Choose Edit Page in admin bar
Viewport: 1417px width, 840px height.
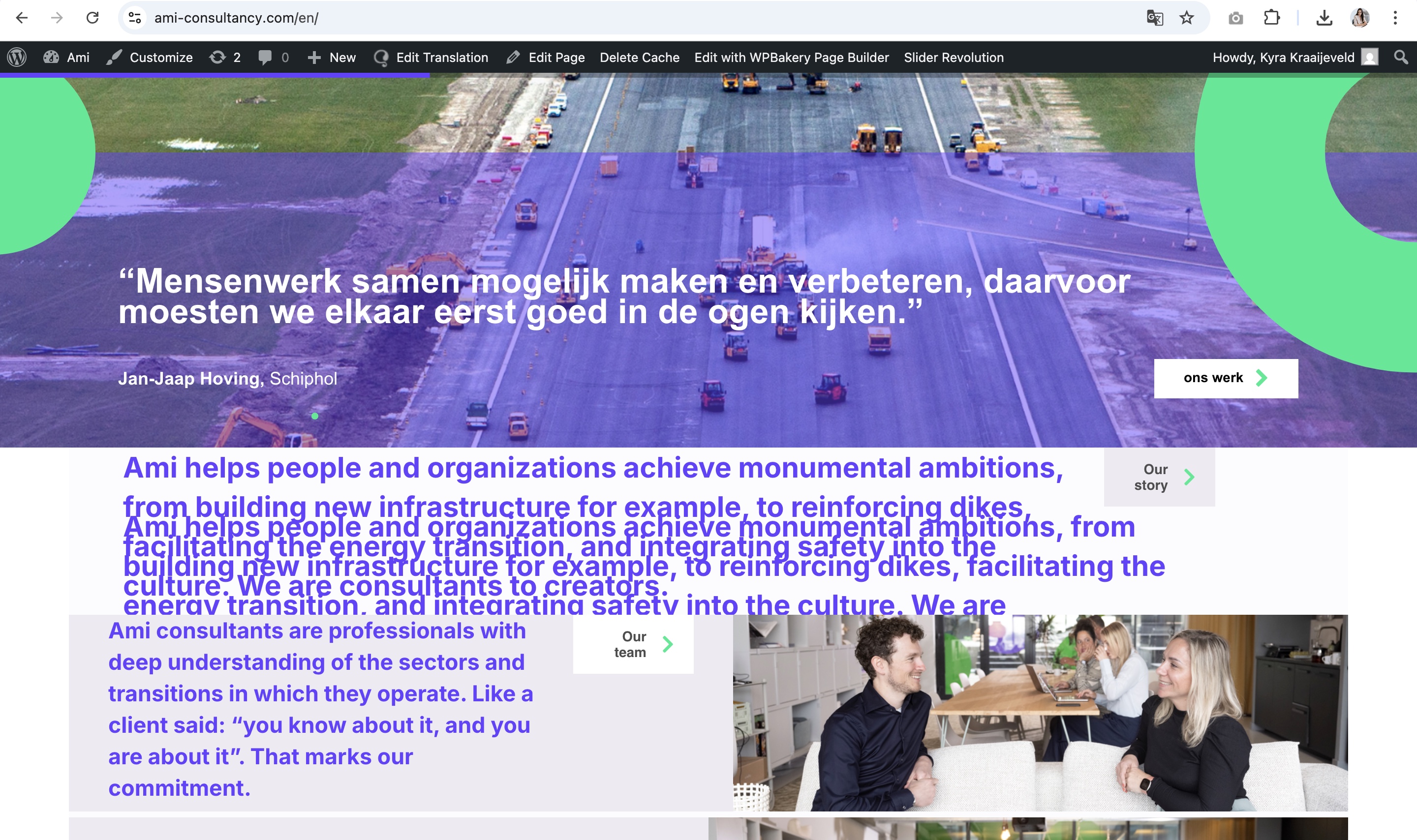[x=546, y=57]
